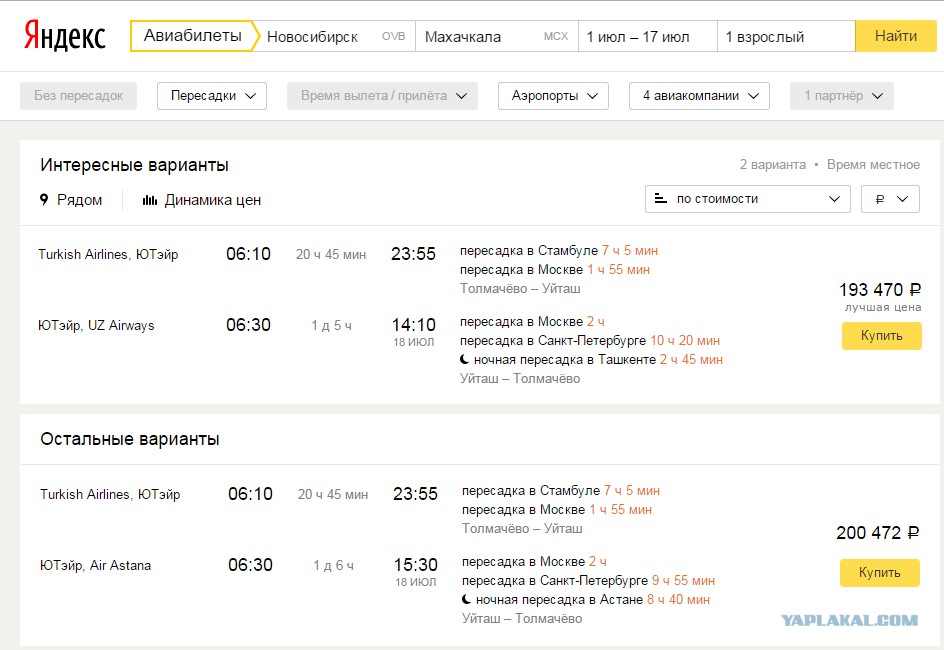Click the 15:30 arrival time
This screenshot has height=650, width=944.
point(415,565)
